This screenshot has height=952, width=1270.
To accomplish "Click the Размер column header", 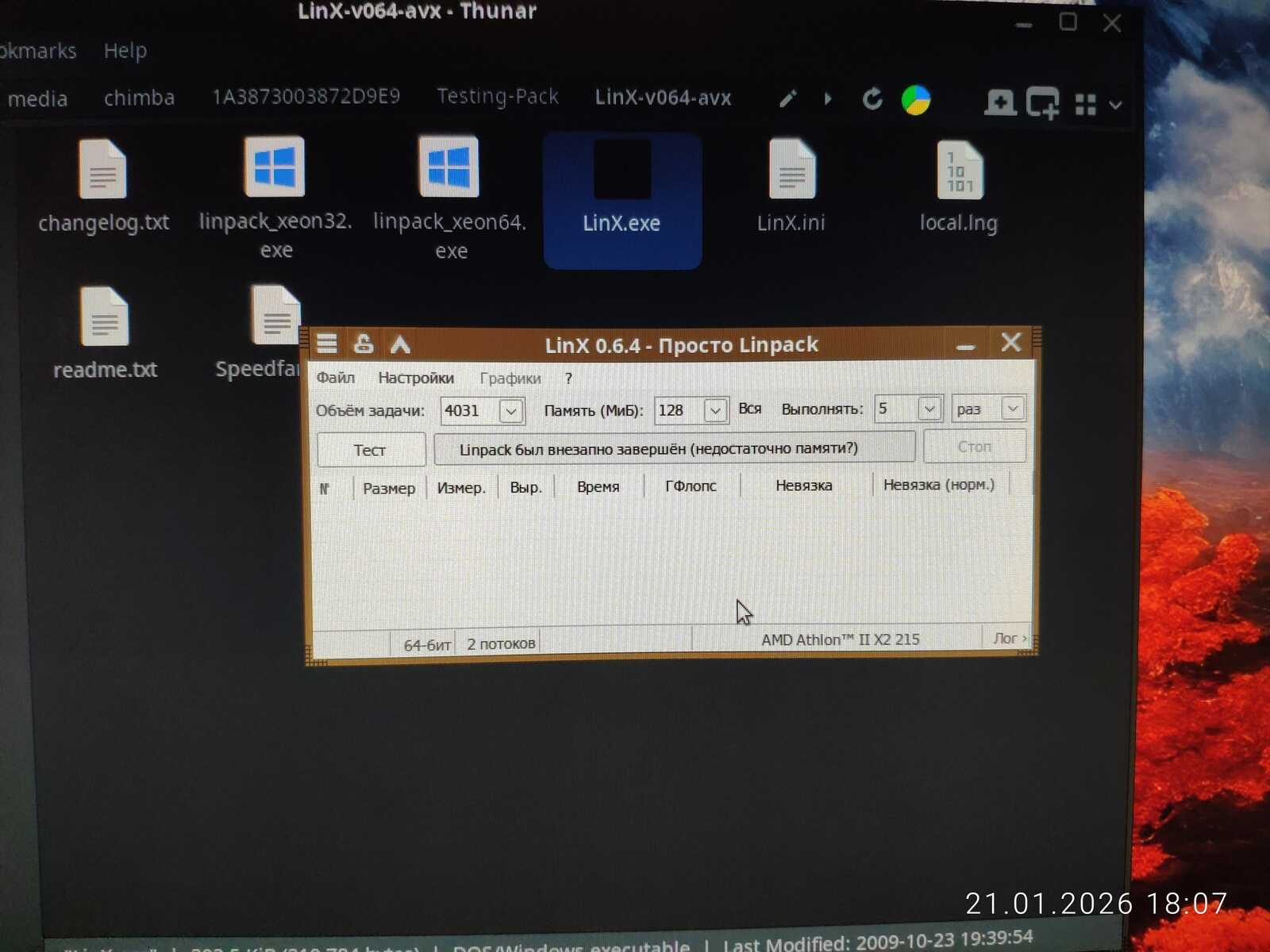I will click(389, 488).
